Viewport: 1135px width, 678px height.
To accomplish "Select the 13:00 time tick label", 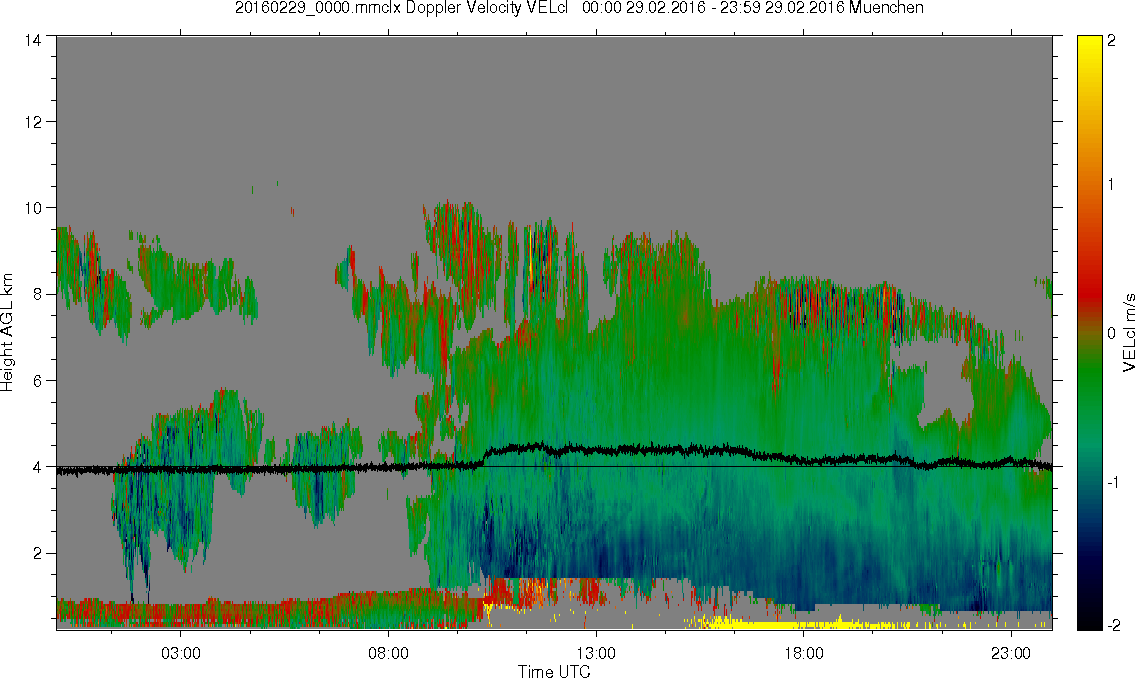I will tap(596, 653).
